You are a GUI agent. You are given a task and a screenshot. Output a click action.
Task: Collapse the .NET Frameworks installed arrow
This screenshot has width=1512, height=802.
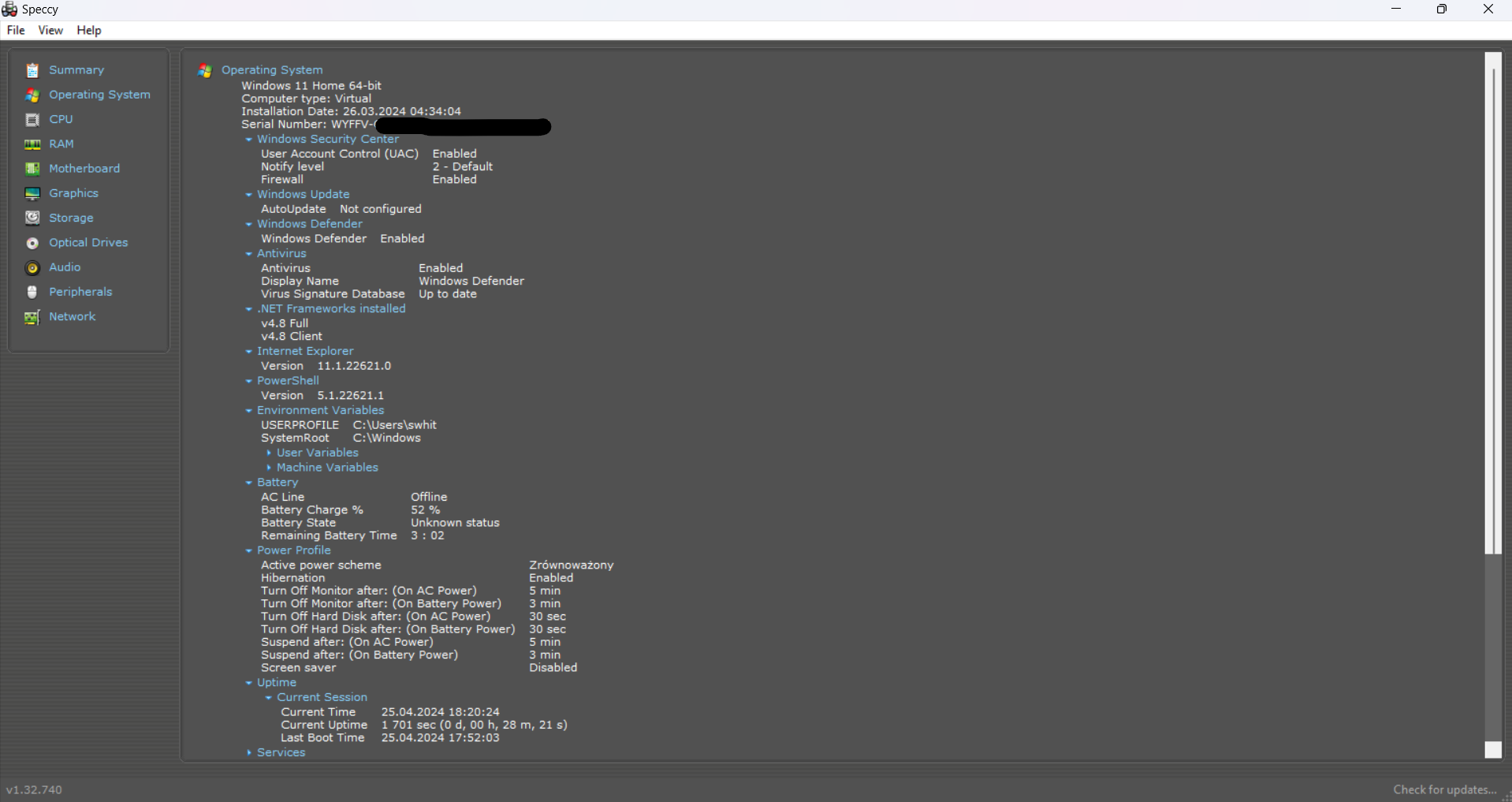(249, 309)
